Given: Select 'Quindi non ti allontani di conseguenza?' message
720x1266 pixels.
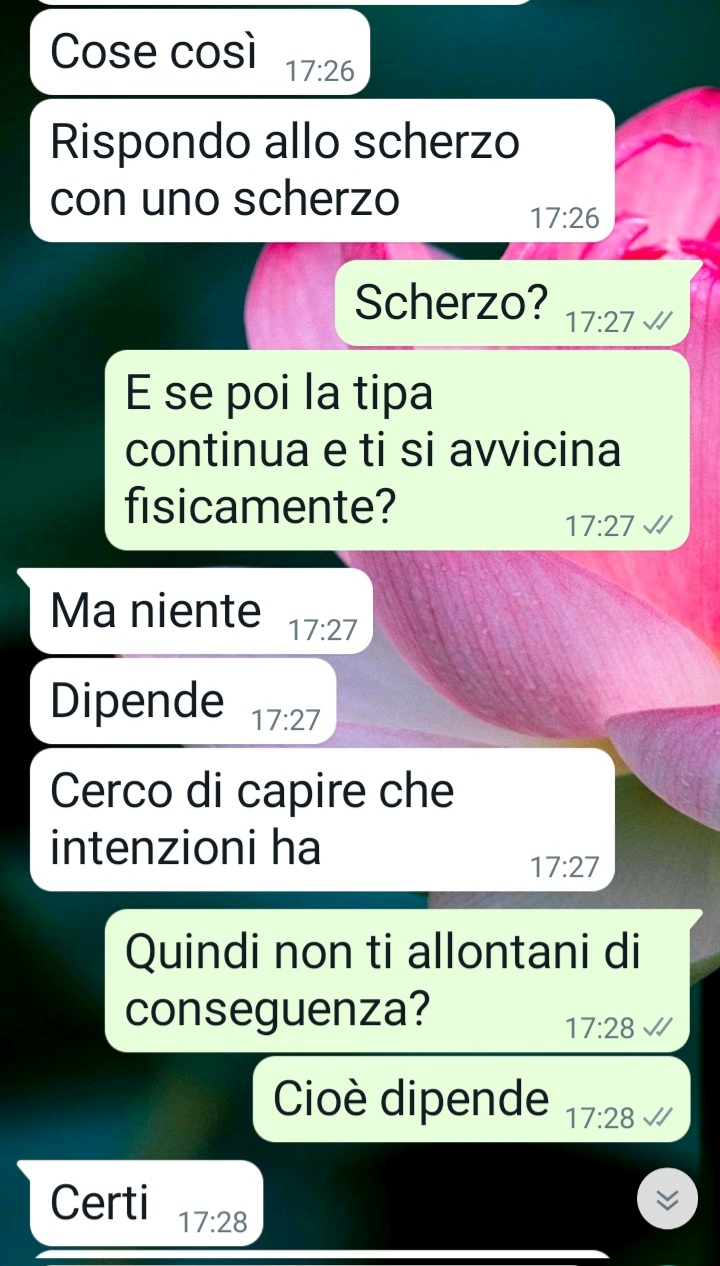Looking at the screenshot, I should pos(397,981).
